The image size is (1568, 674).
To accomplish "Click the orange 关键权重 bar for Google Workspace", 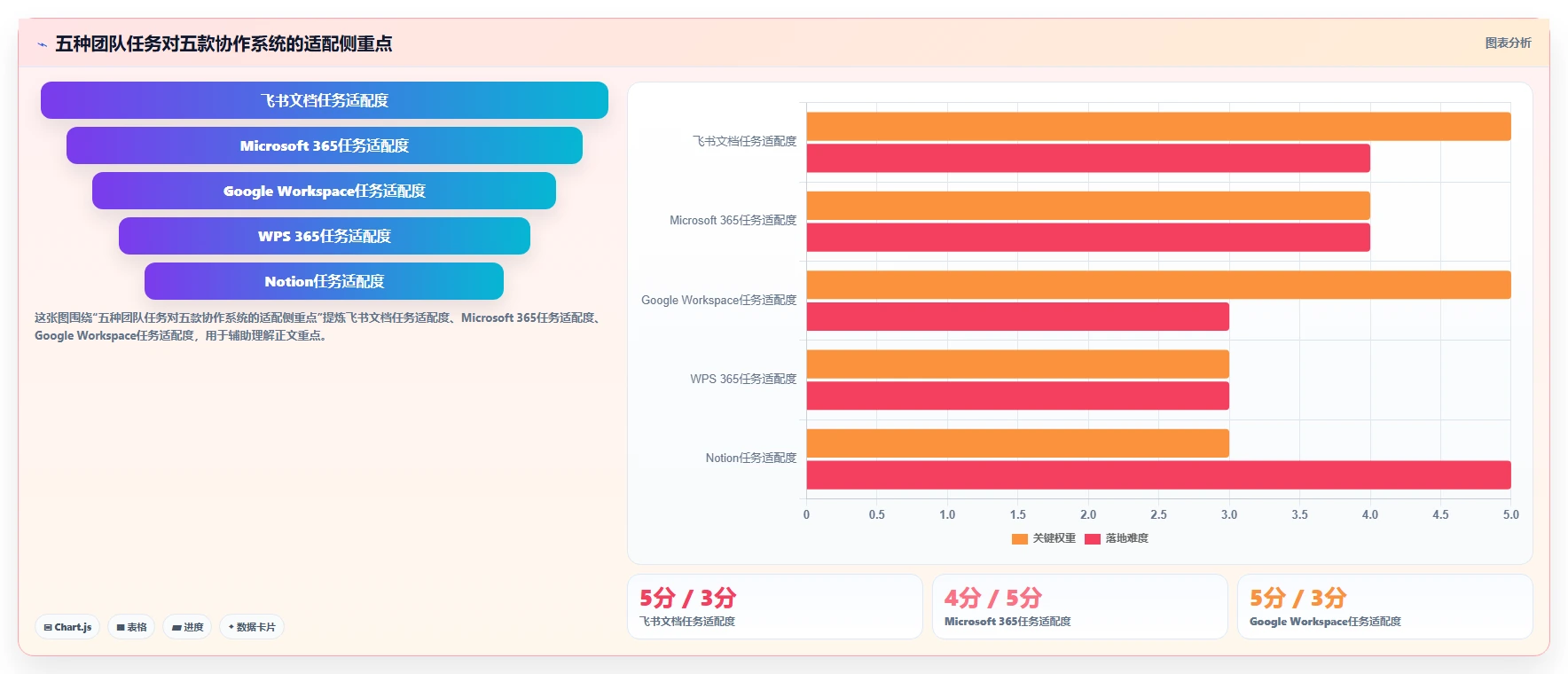I will click(x=1158, y=285).
